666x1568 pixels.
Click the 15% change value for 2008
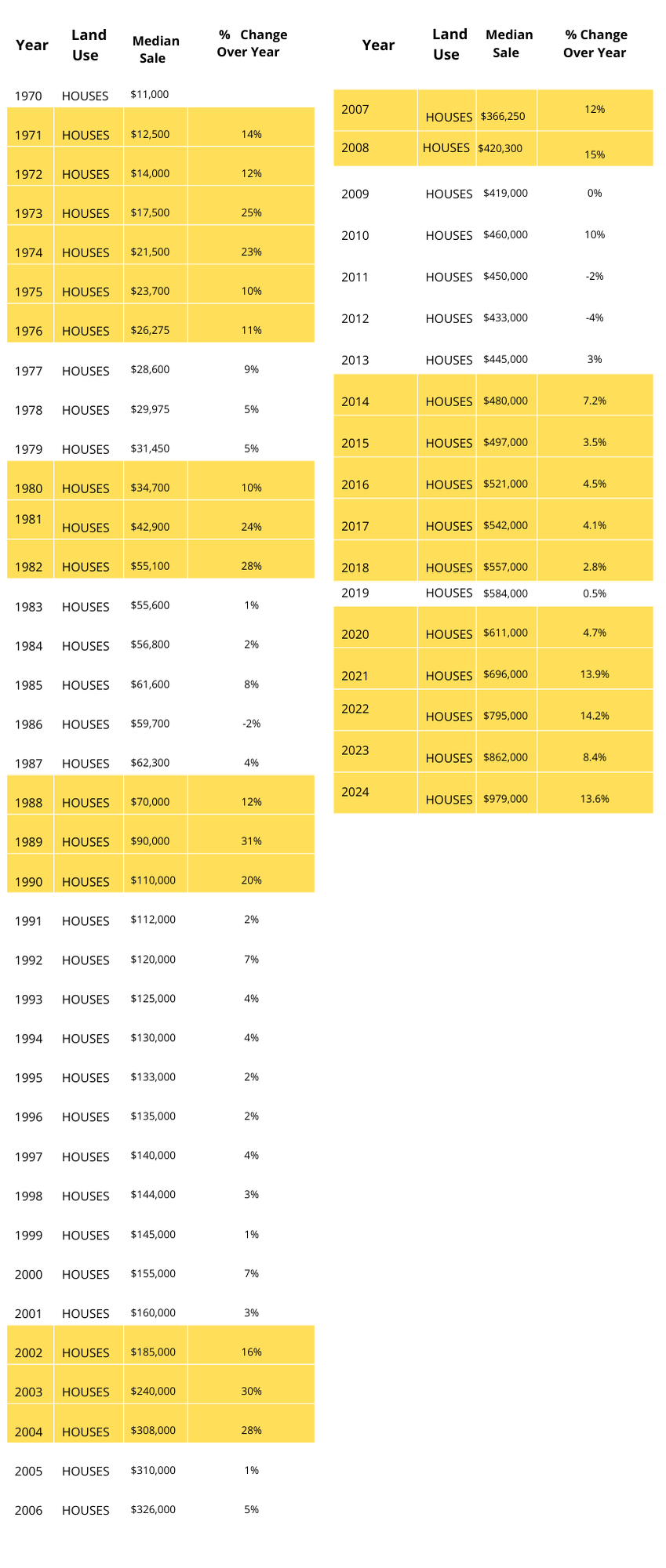point(595,155)
